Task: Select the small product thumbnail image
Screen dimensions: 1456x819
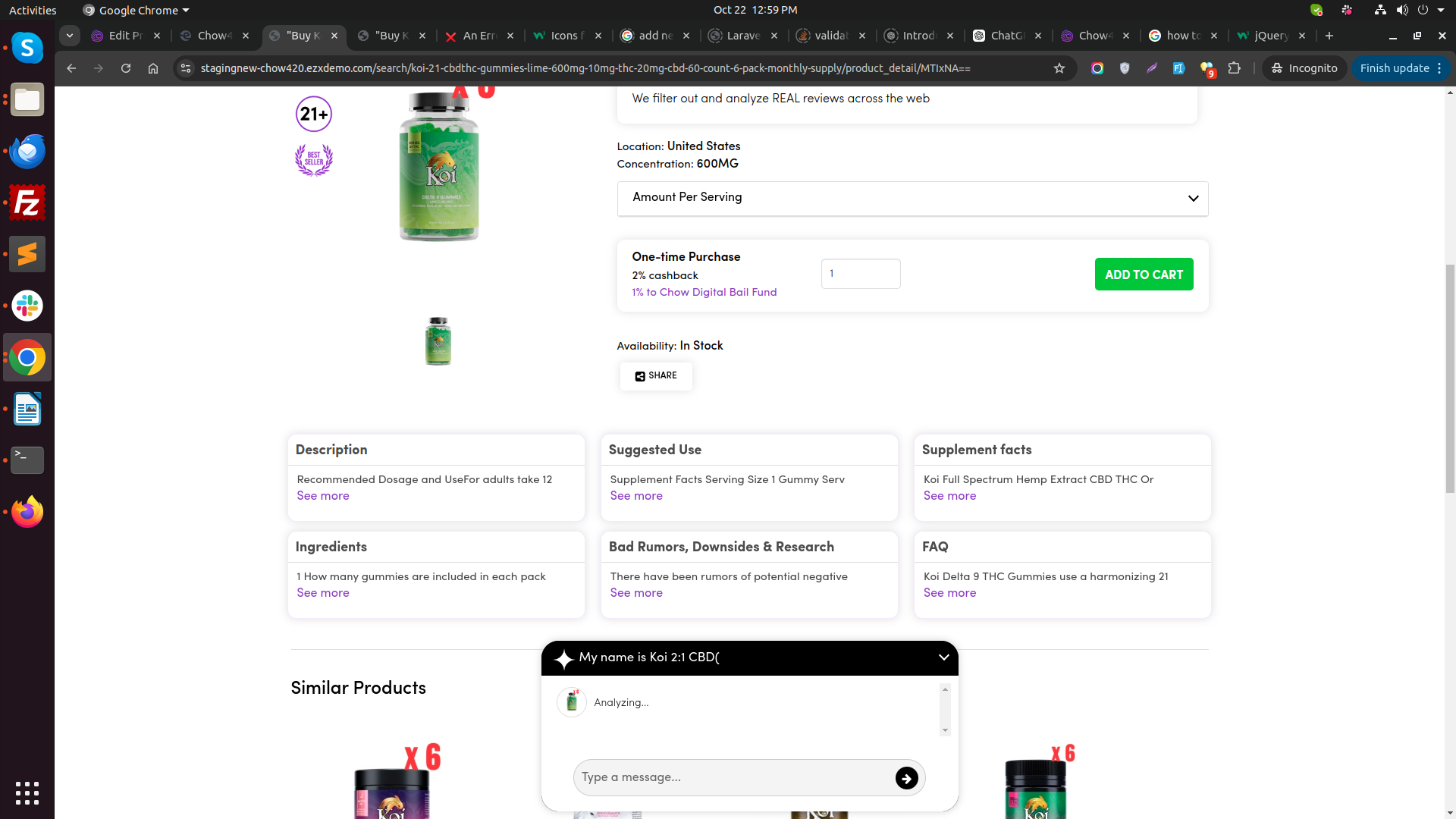Action: [x=438, y=341]
